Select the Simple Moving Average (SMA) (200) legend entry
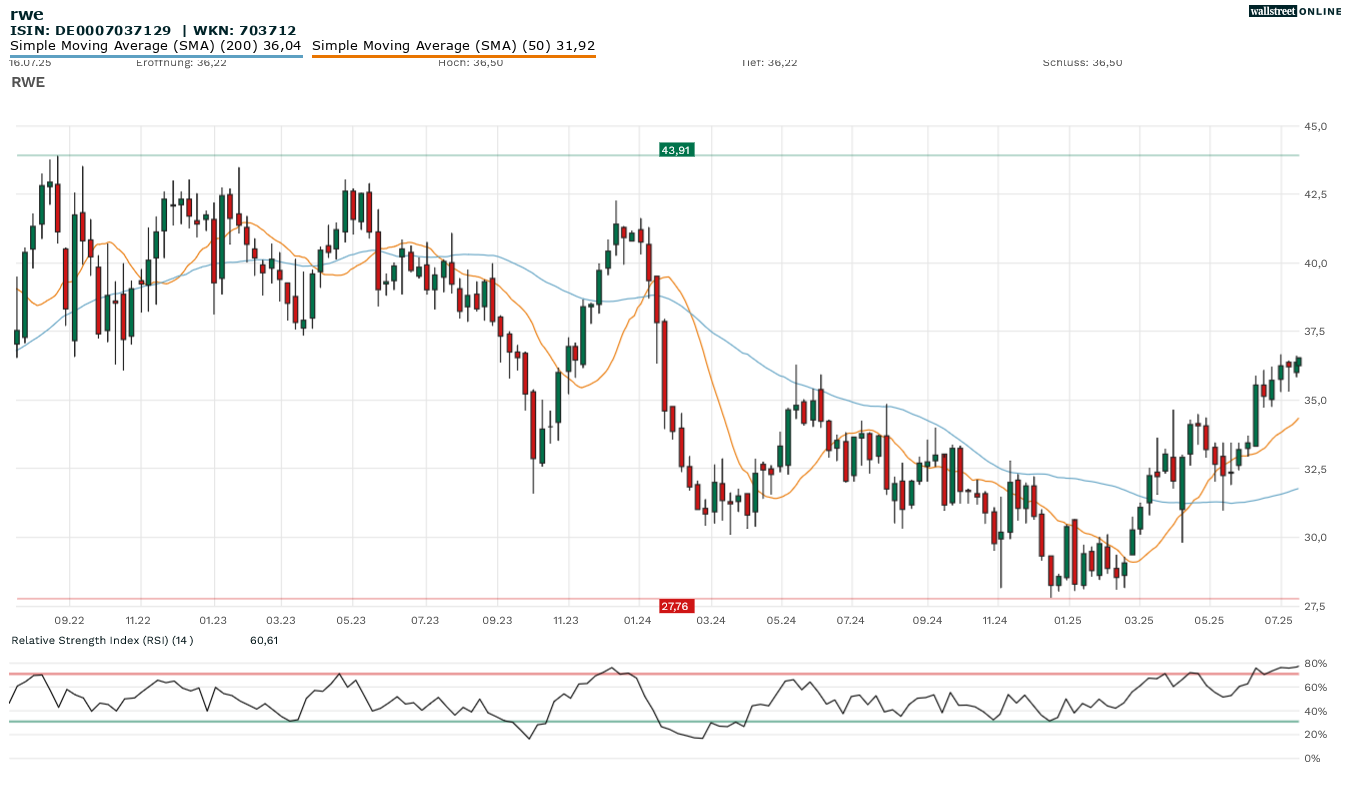 (x=156, y=46)
